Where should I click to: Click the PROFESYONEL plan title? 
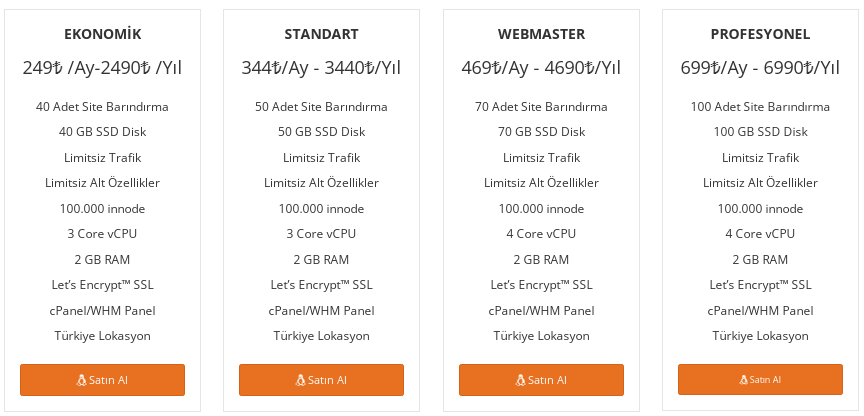coord(760,34)
